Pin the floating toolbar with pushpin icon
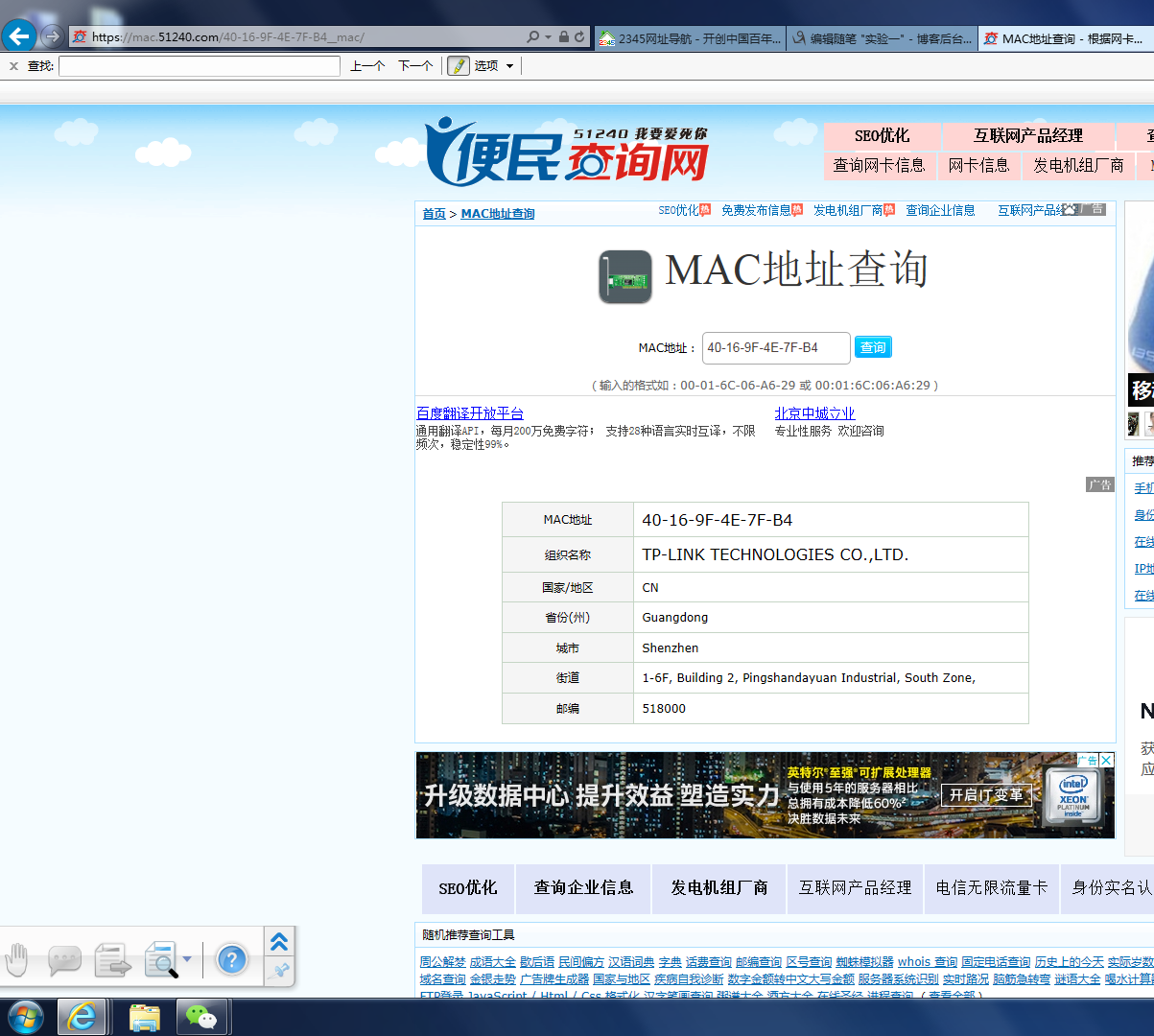Viewport: 1154px width, 1036px height. [x=280, y=972]
